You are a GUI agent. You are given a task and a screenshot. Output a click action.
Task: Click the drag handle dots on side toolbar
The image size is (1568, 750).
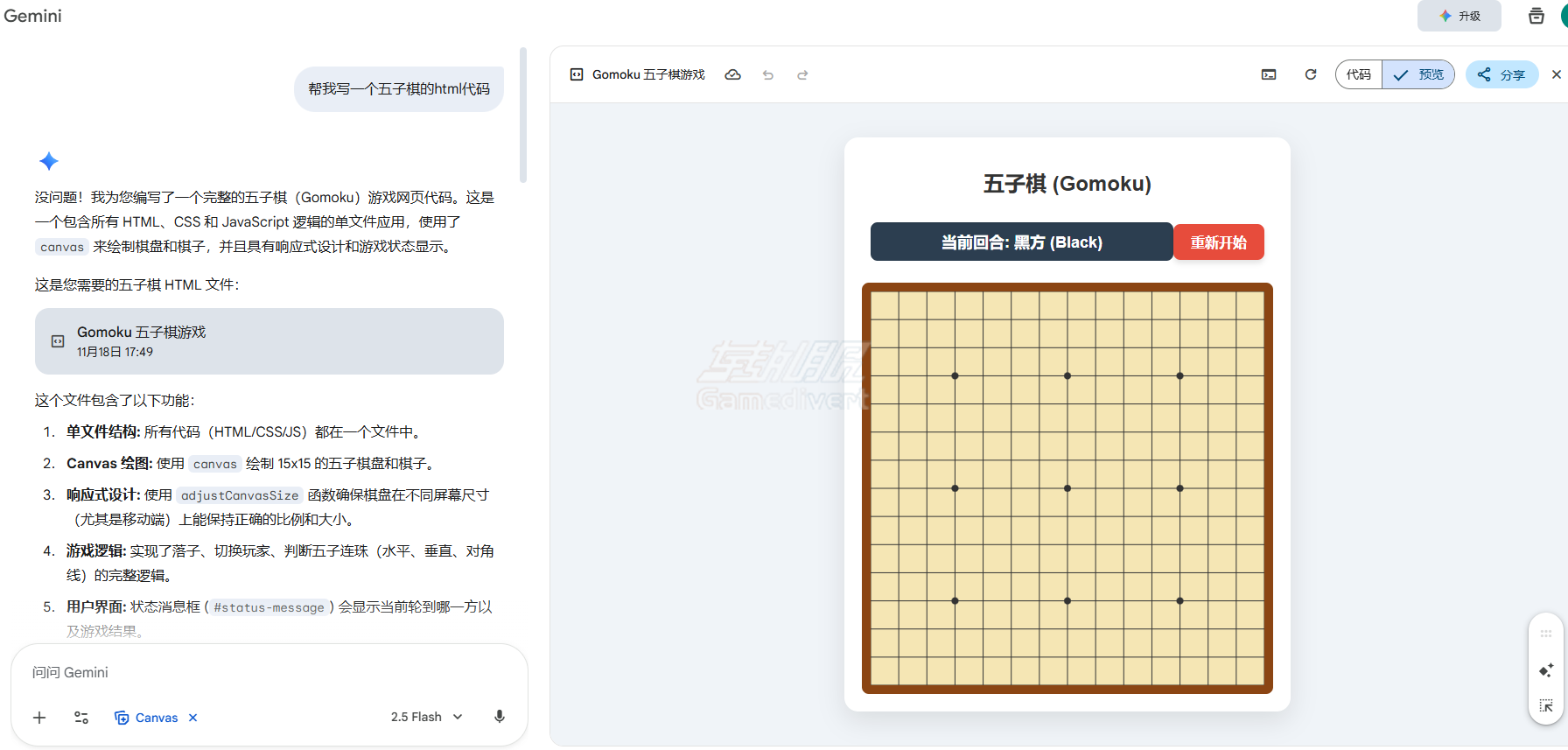click(x=1546, y=634)
